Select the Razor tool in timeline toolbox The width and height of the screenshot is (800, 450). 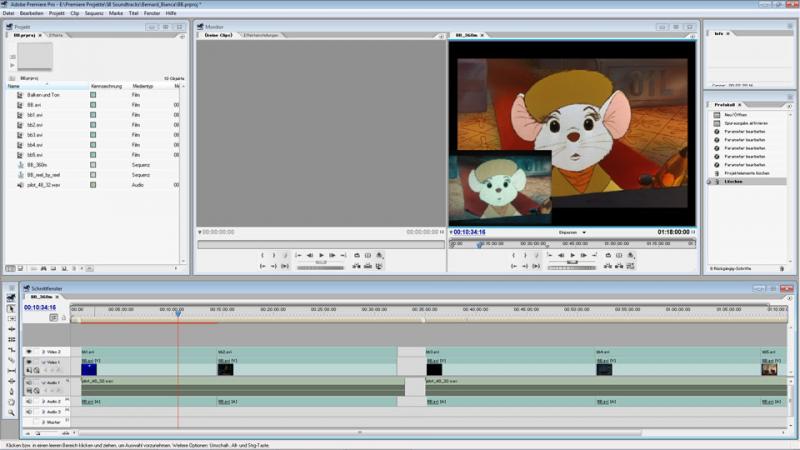pos(11,360)
